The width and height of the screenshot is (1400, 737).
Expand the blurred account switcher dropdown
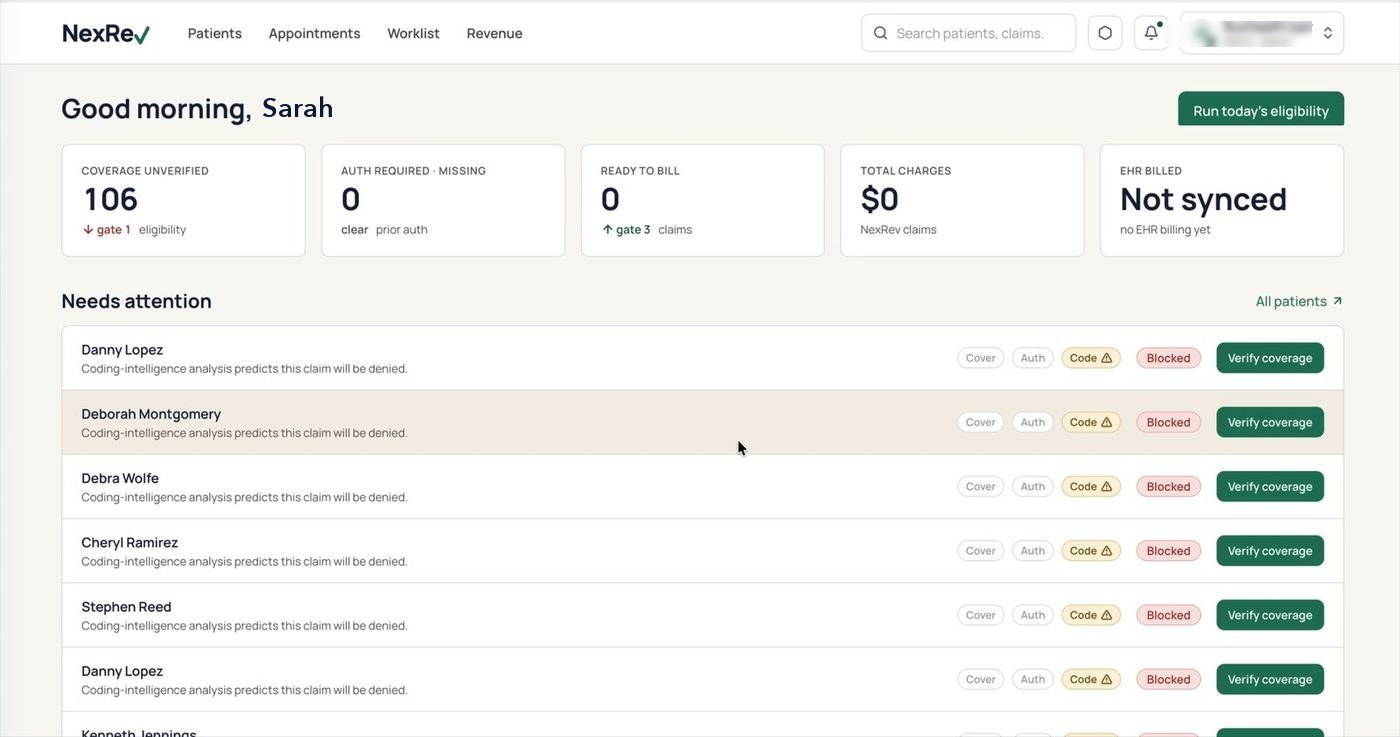click(x=1262, y=33)
